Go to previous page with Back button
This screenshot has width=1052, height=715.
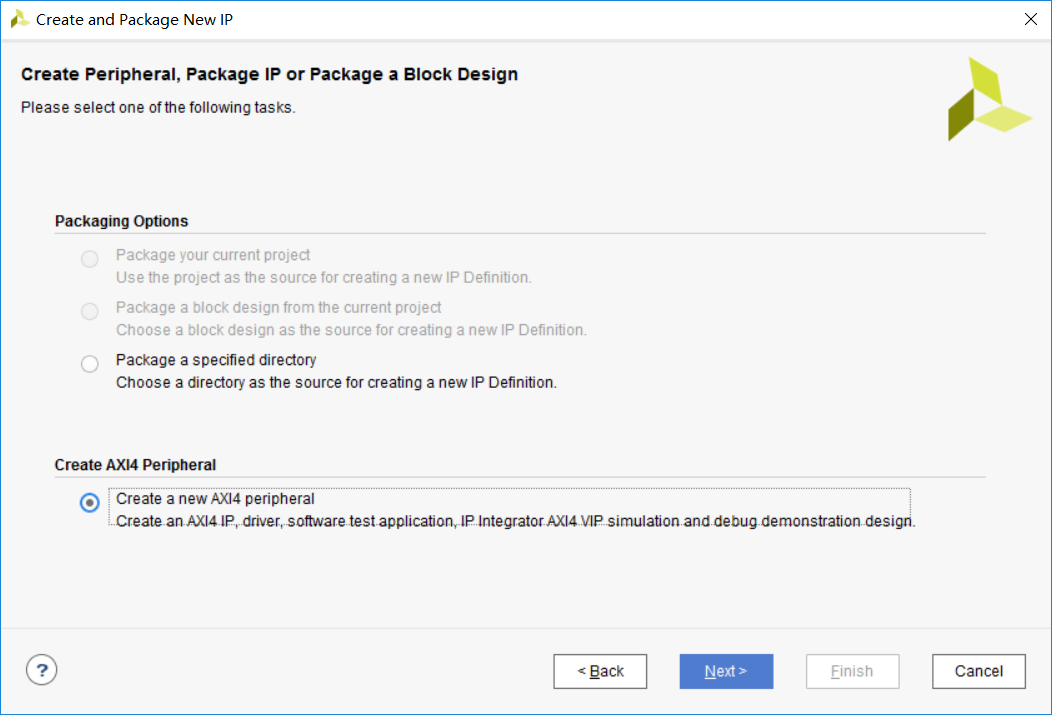tap(600, 671)
